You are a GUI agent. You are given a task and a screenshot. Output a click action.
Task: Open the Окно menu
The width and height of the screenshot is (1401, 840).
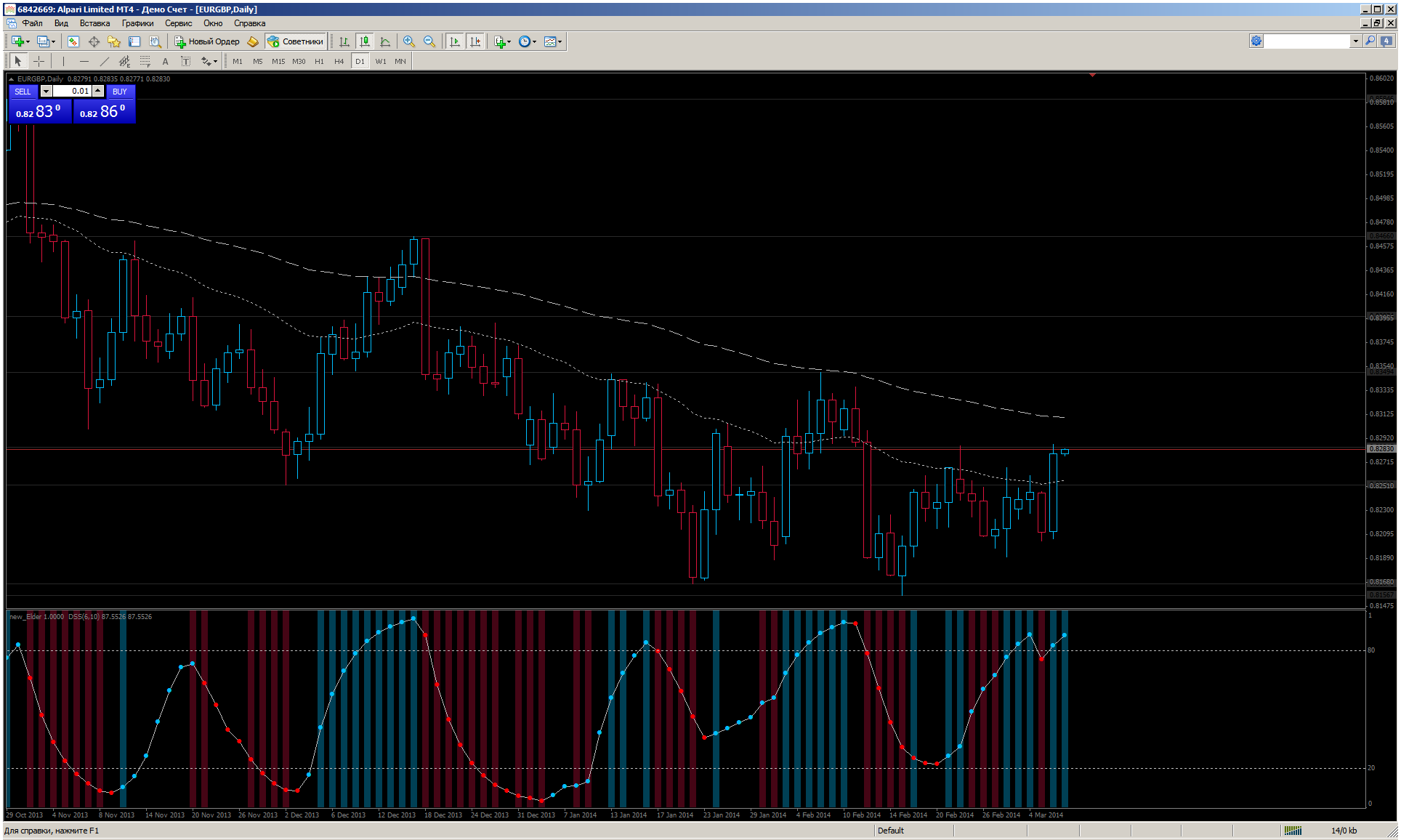point(213,23)
